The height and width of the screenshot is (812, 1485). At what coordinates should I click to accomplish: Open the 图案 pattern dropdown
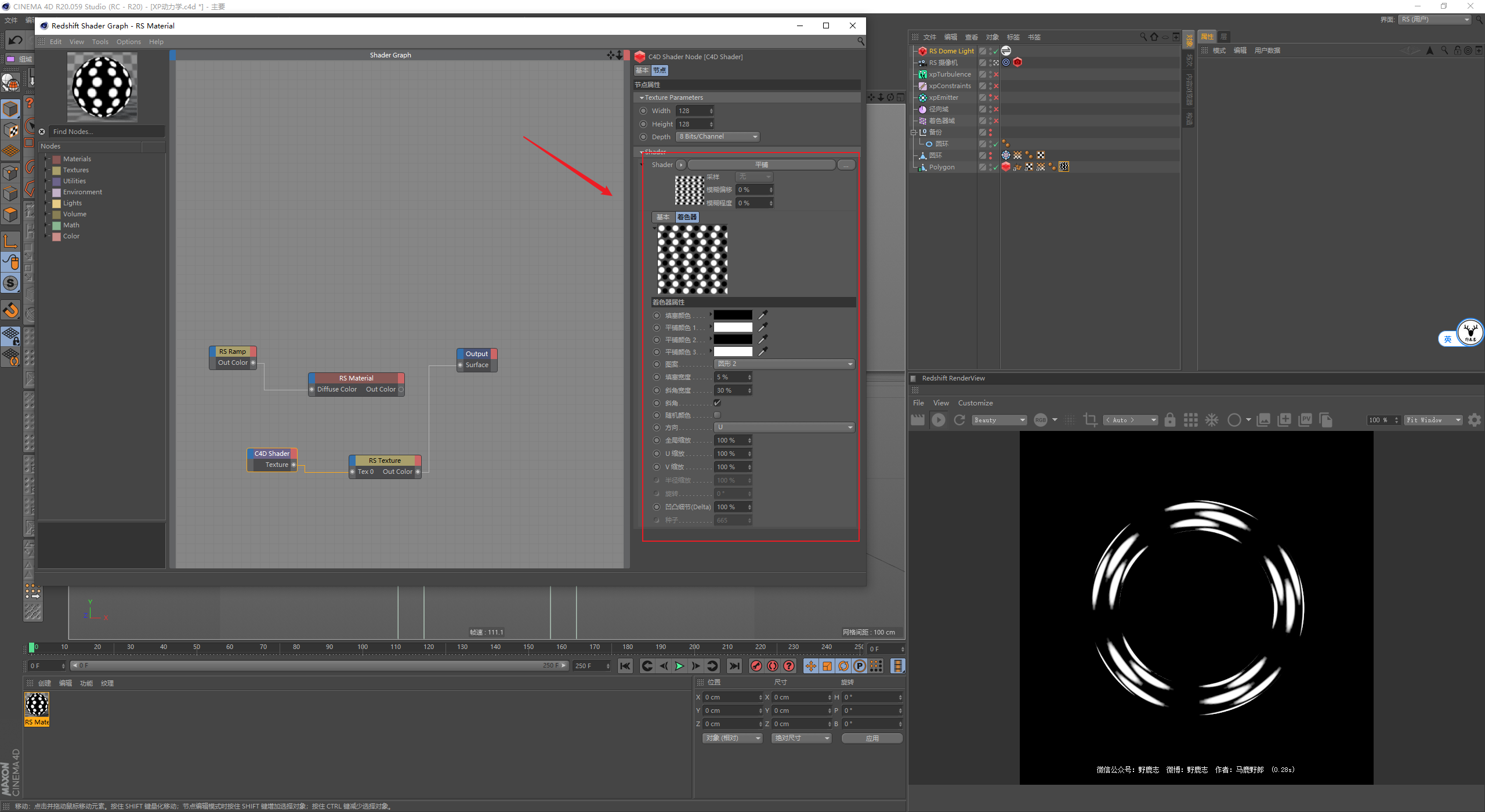[x=784, y=364]
